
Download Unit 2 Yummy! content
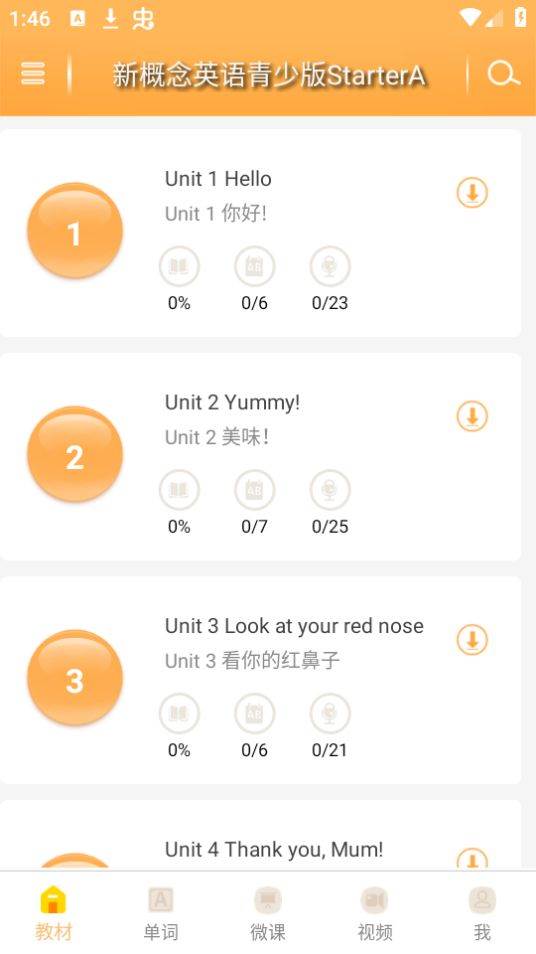point(472,416)
